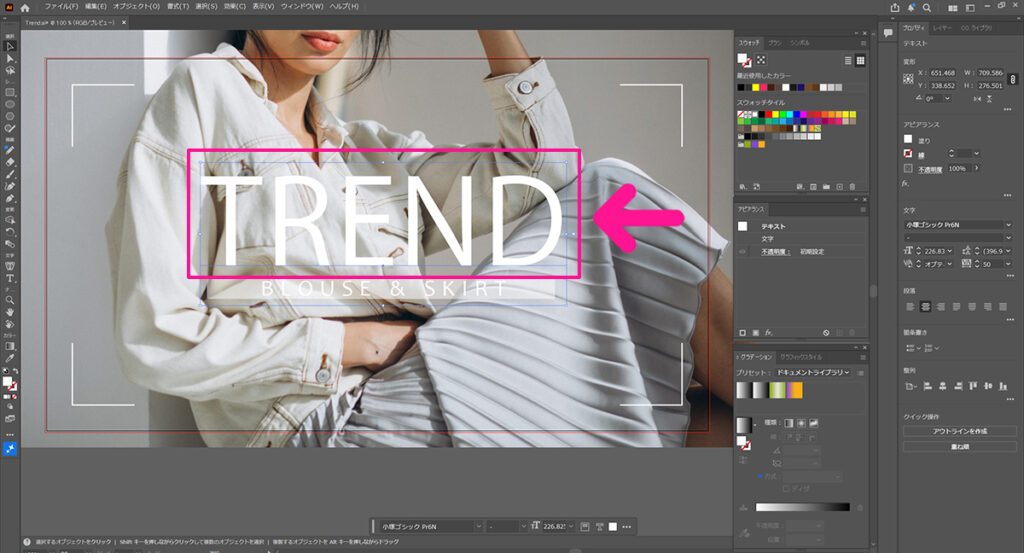
Task: Click the アウトラインを作成 button
Action: coord(959,431)
